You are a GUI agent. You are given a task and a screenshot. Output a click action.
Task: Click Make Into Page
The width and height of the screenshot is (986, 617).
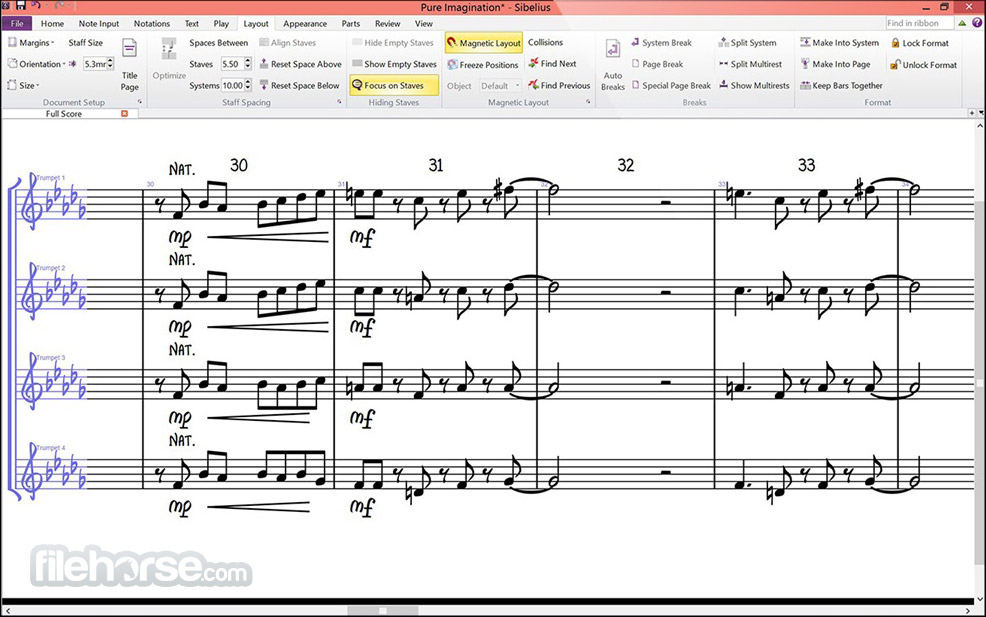(x=835, y=64)
